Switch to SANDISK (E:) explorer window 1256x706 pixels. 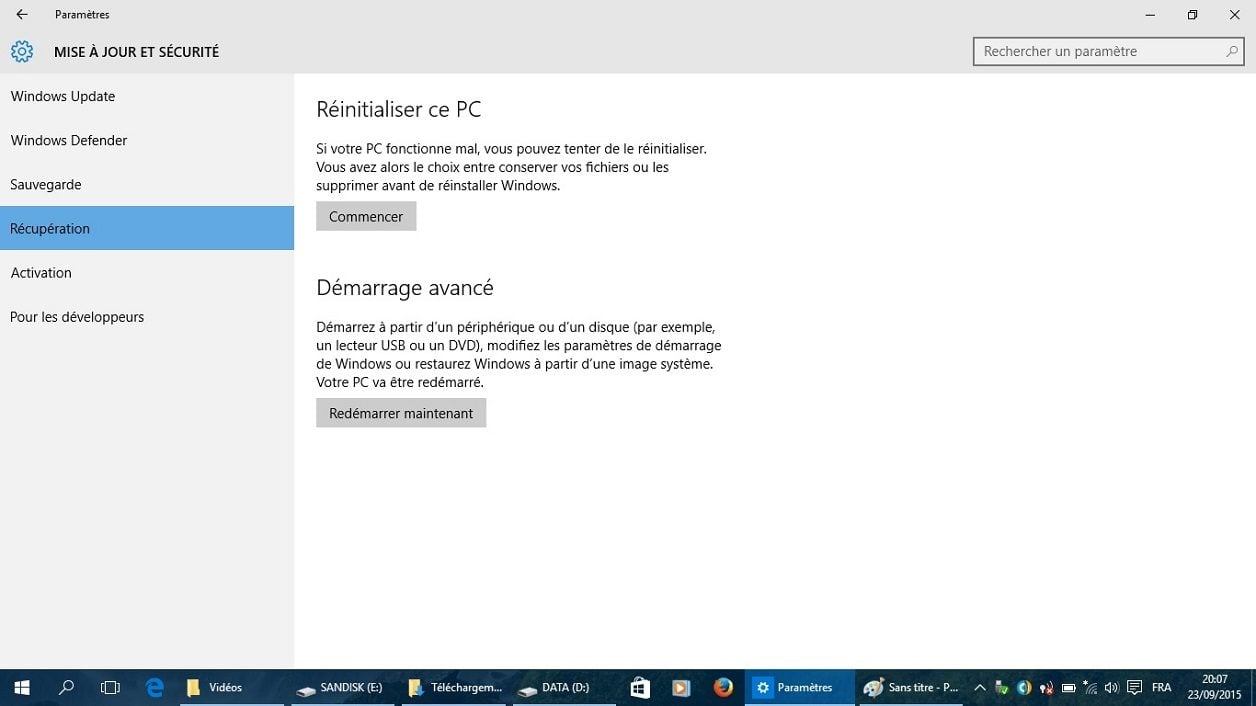coord(341,687)
